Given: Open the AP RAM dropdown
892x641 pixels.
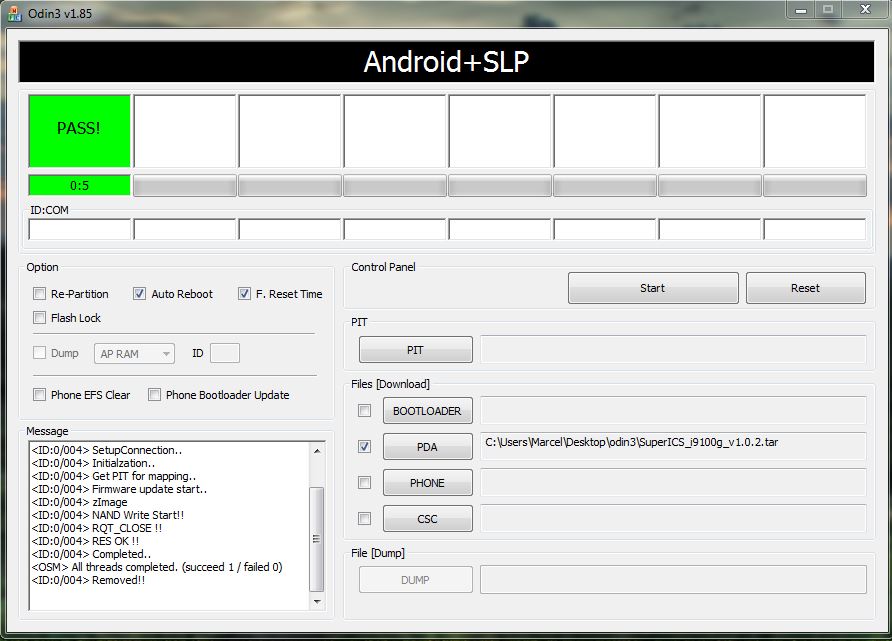Looking at the screenshot, I should [x=134, y=353].
